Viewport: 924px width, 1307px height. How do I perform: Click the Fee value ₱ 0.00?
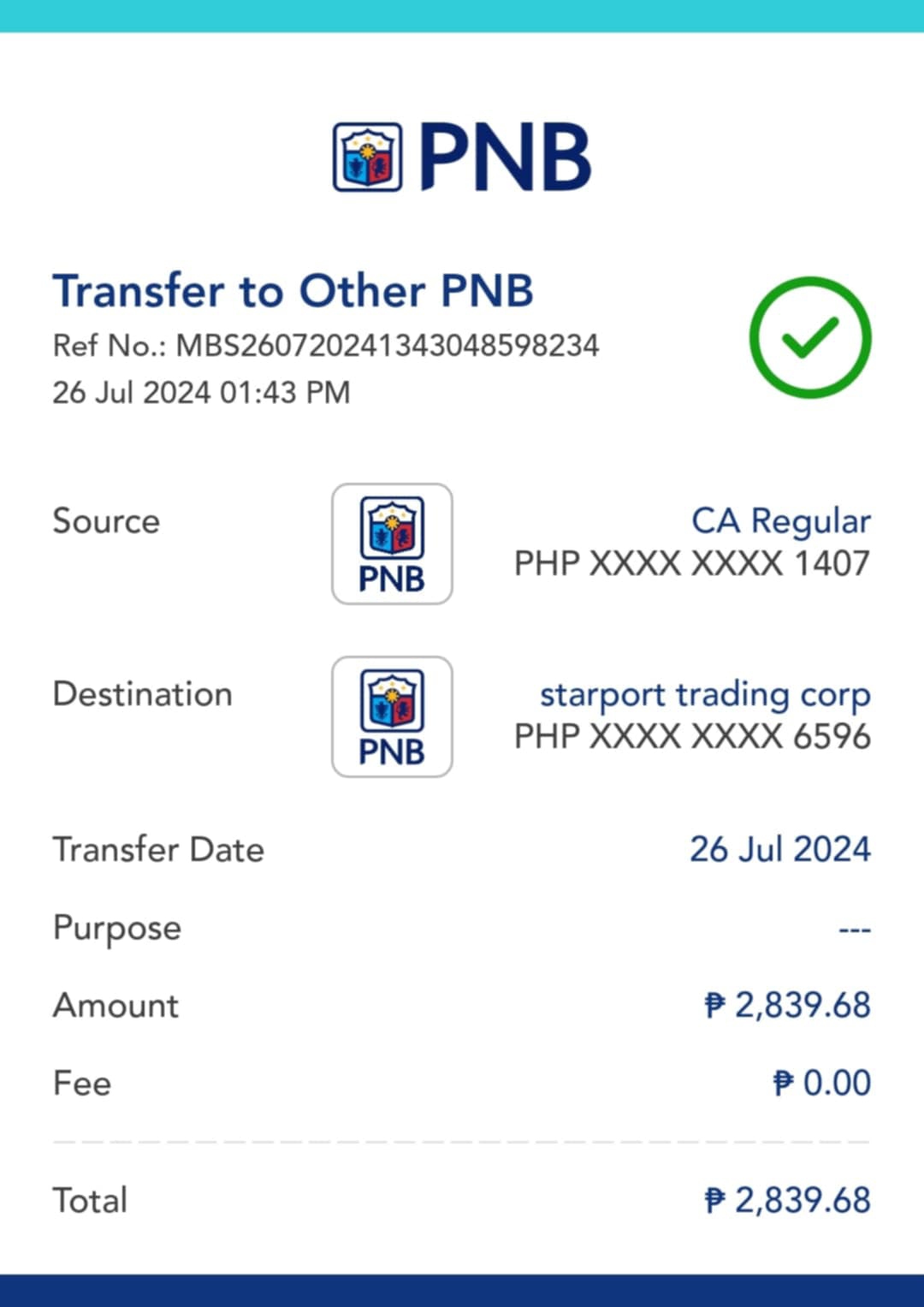(x=821, y=1084)
